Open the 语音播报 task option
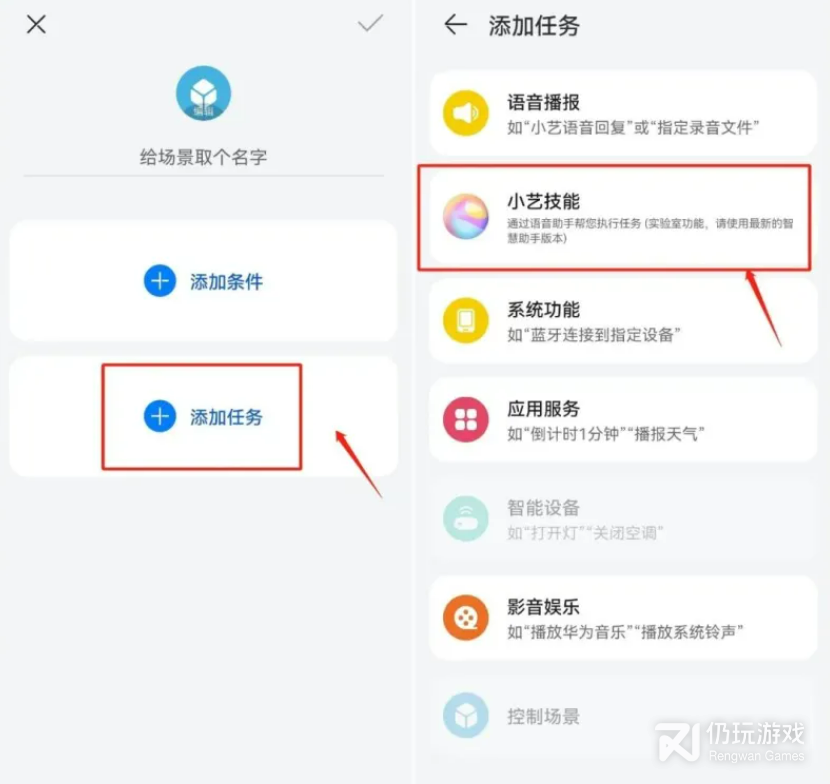Screen dimensions: 830x784 pos(623,113)
